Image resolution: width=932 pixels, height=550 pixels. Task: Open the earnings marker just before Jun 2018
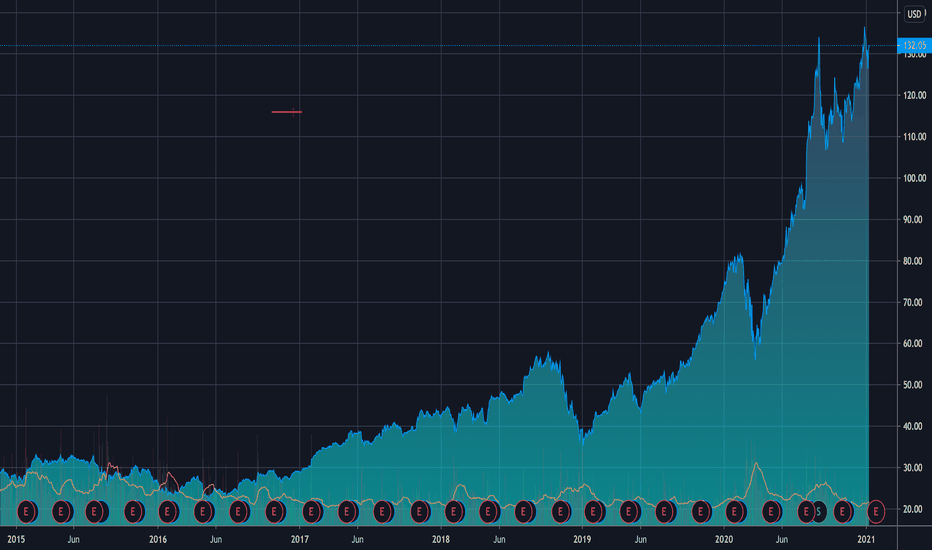pyautogui.click(x=489, y=511)
